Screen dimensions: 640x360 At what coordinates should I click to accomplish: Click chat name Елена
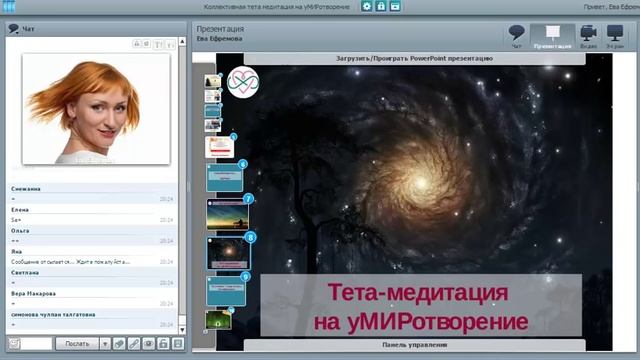tap(20, 210)
